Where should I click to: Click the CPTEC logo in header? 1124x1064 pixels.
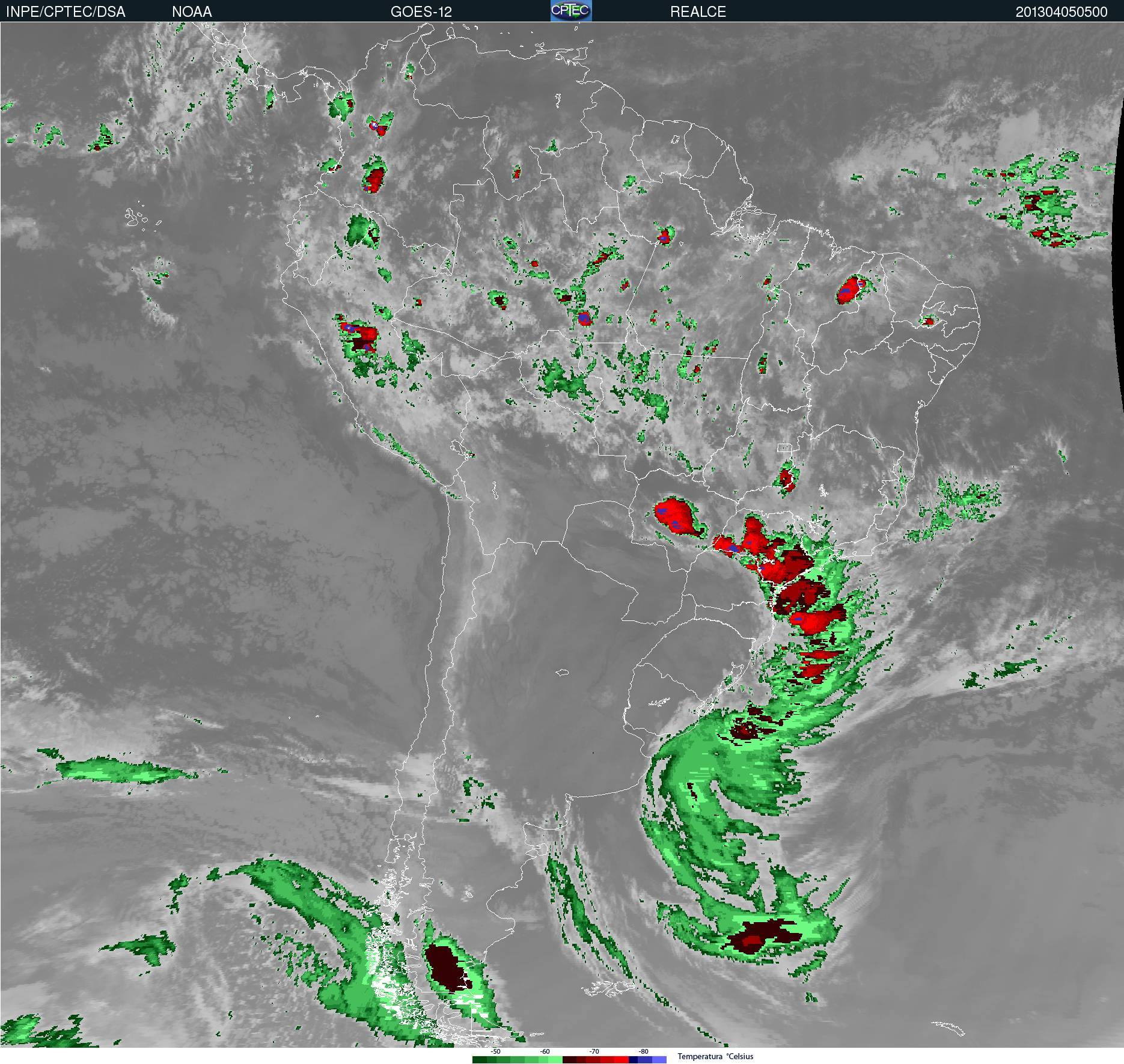click(571, 11)
